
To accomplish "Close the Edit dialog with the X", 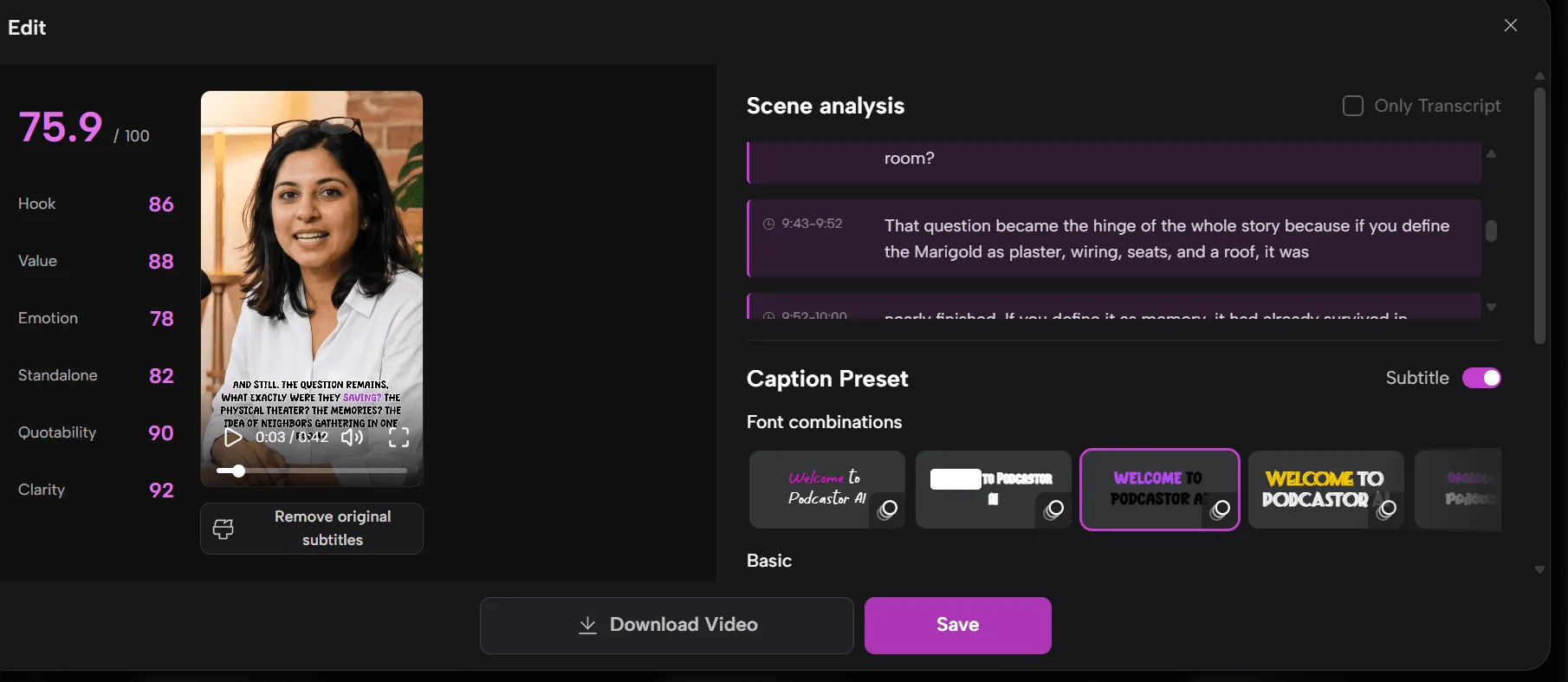I will tap(1511, 25).
